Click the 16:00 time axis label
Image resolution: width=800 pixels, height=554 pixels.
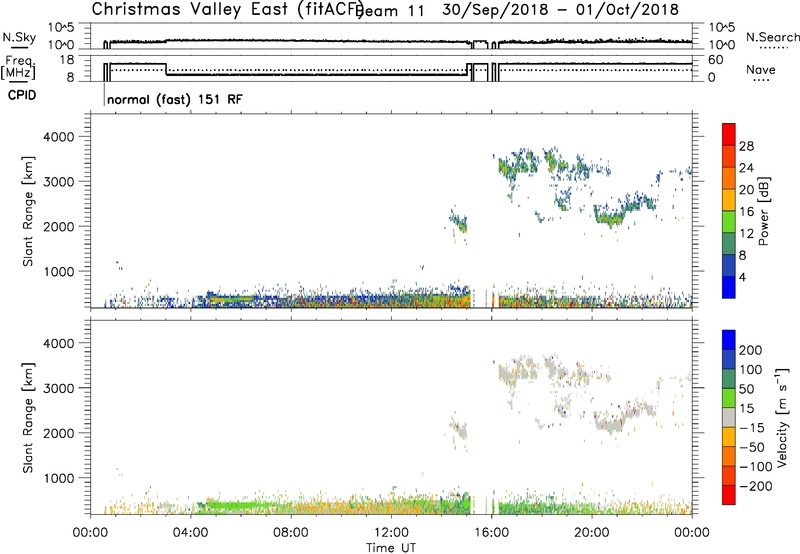pyautogui.click(x=491, y=533)
